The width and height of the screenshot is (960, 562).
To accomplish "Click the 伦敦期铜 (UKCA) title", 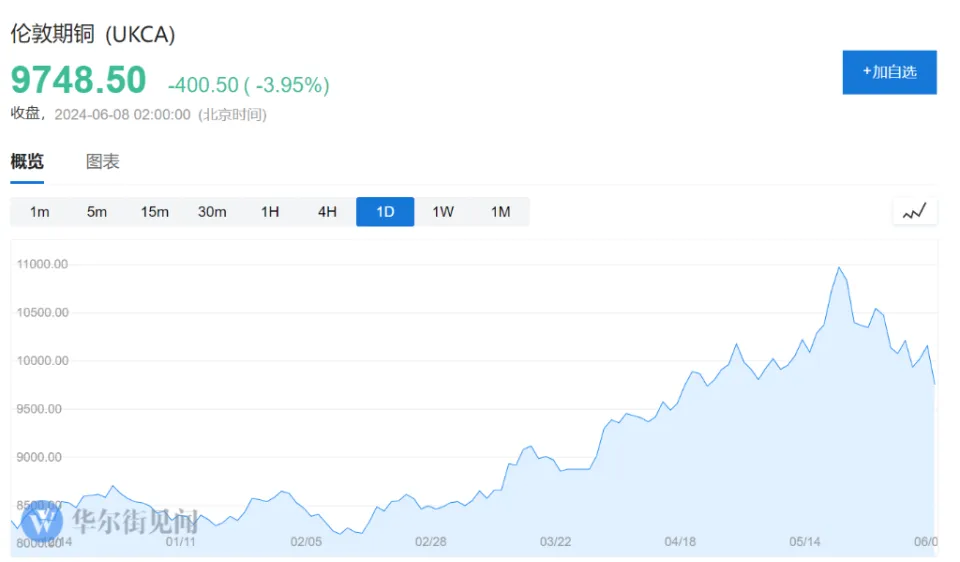I will tap(93, 34).
